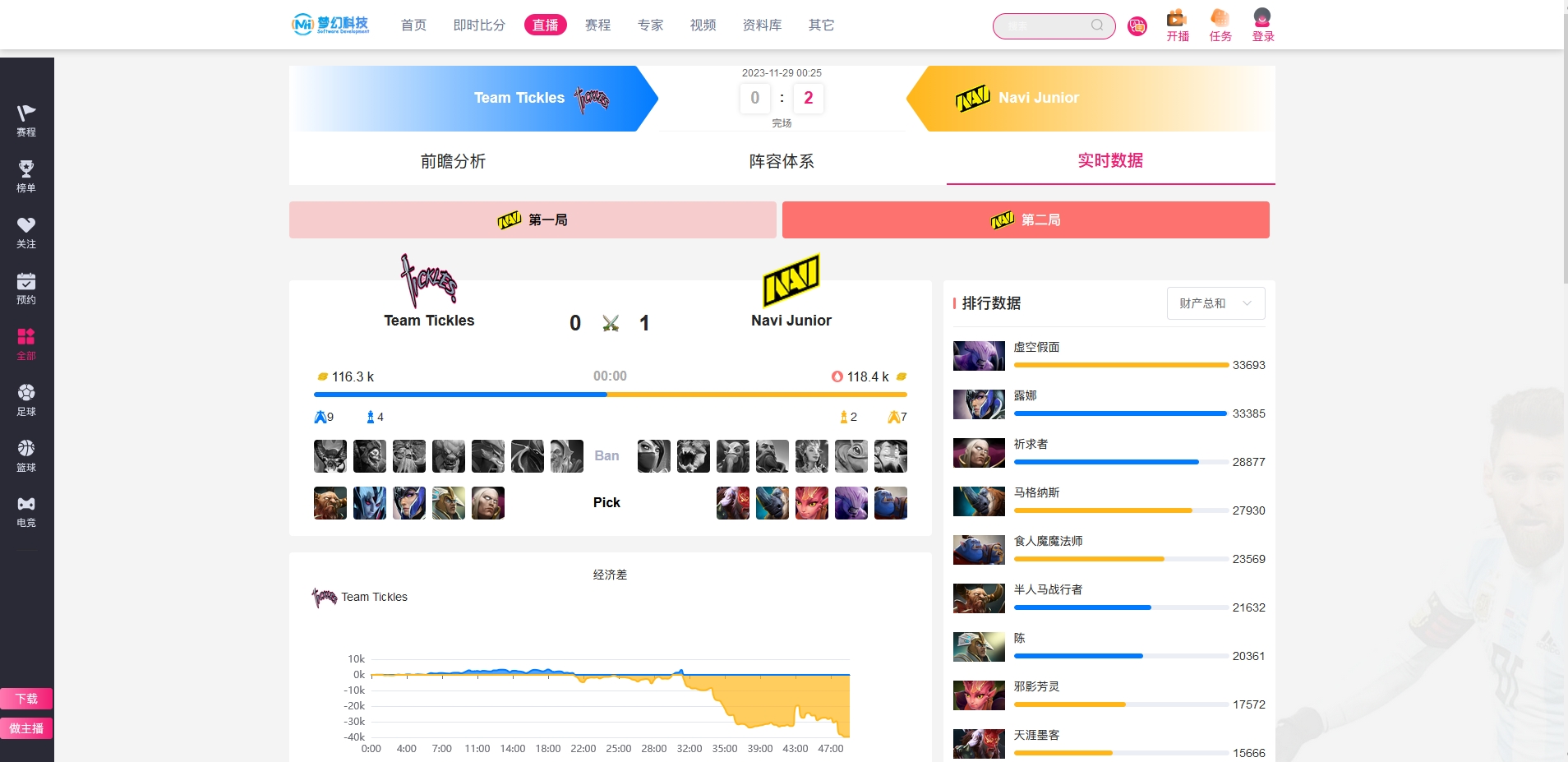Click the 邪影芳灵 hero portrait in ranking
The width and height of the screenshot is (1568, 762).
tap(979, 695)
